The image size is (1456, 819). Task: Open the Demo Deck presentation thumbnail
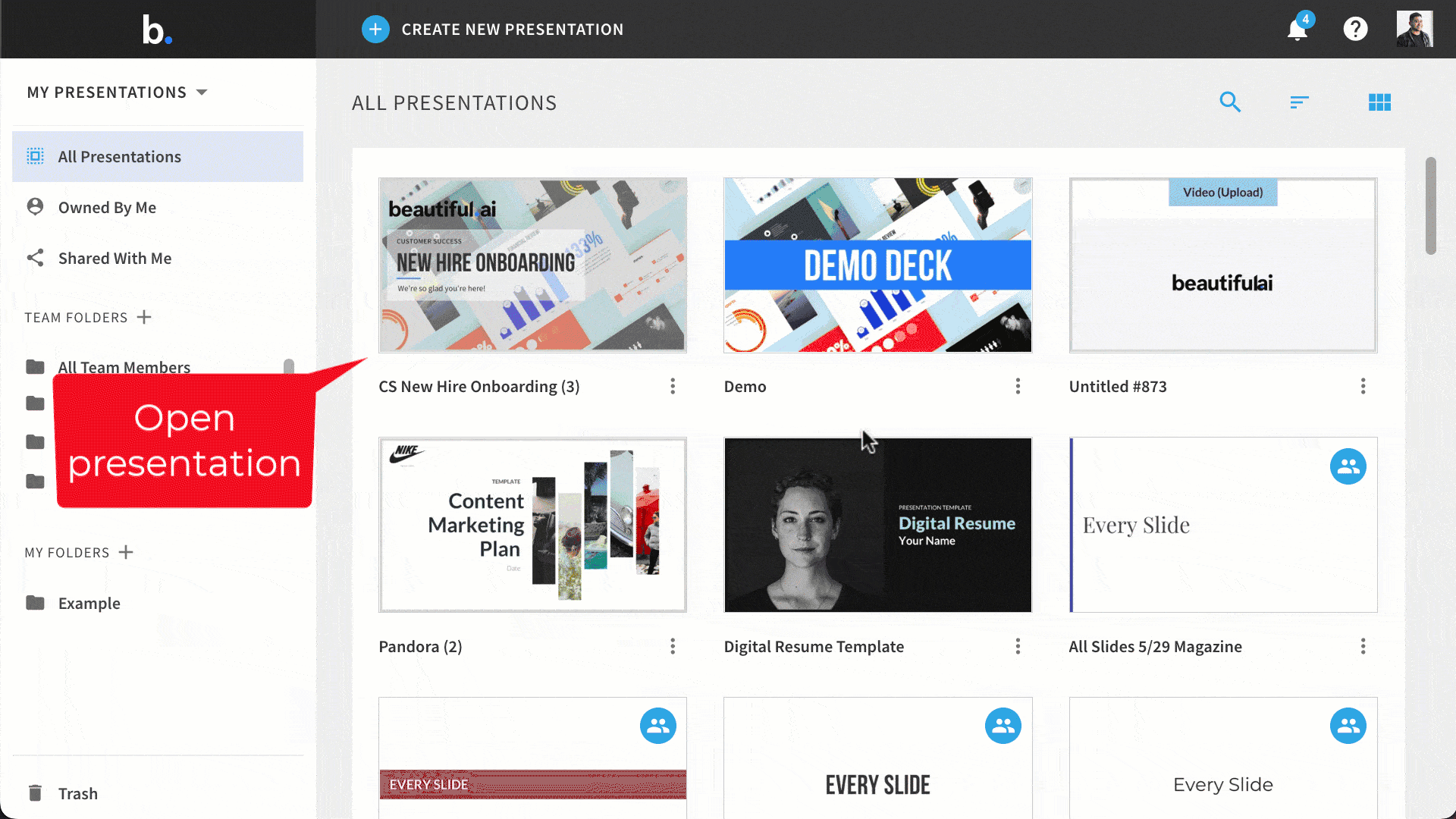click(x=877, y=265)
